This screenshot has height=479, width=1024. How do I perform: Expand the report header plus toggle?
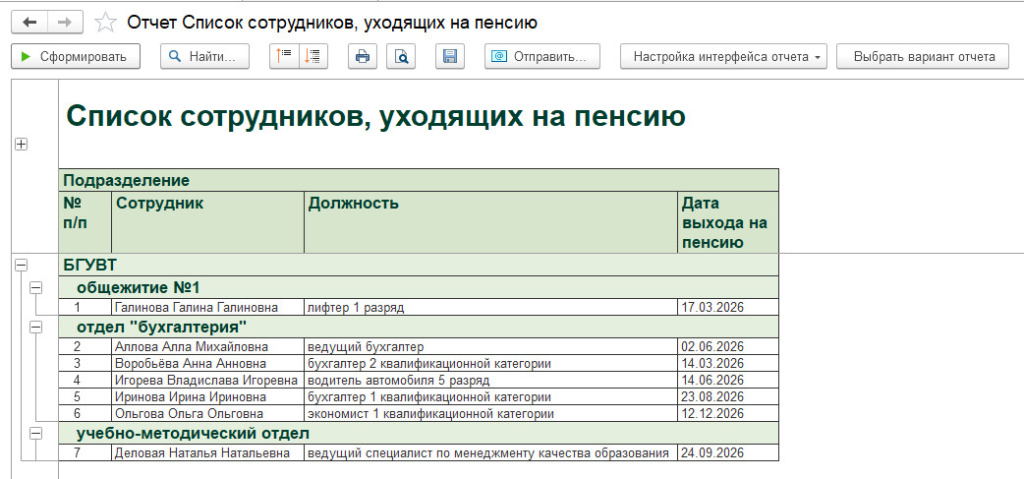click(21, 144)
